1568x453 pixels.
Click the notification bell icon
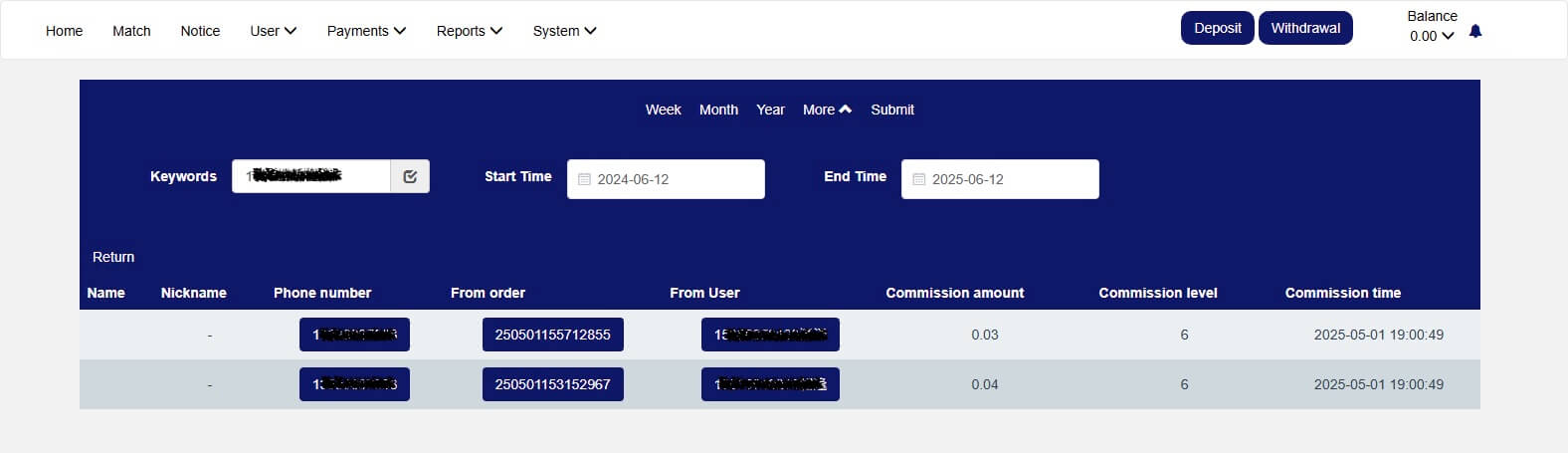[x=1475, y=32]
